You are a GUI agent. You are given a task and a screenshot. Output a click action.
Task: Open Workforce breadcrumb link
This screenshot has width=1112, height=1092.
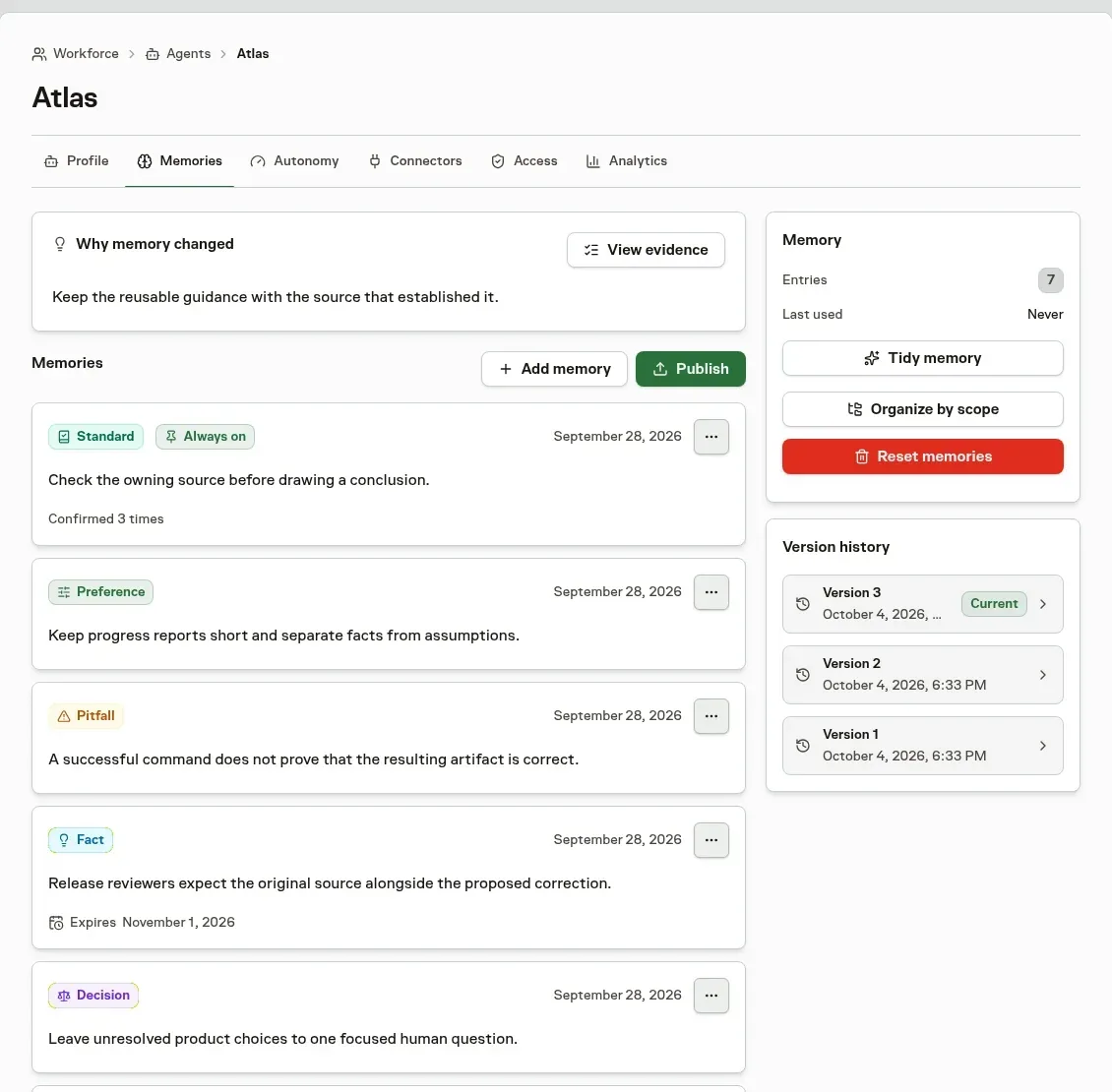tap(76, 54)
